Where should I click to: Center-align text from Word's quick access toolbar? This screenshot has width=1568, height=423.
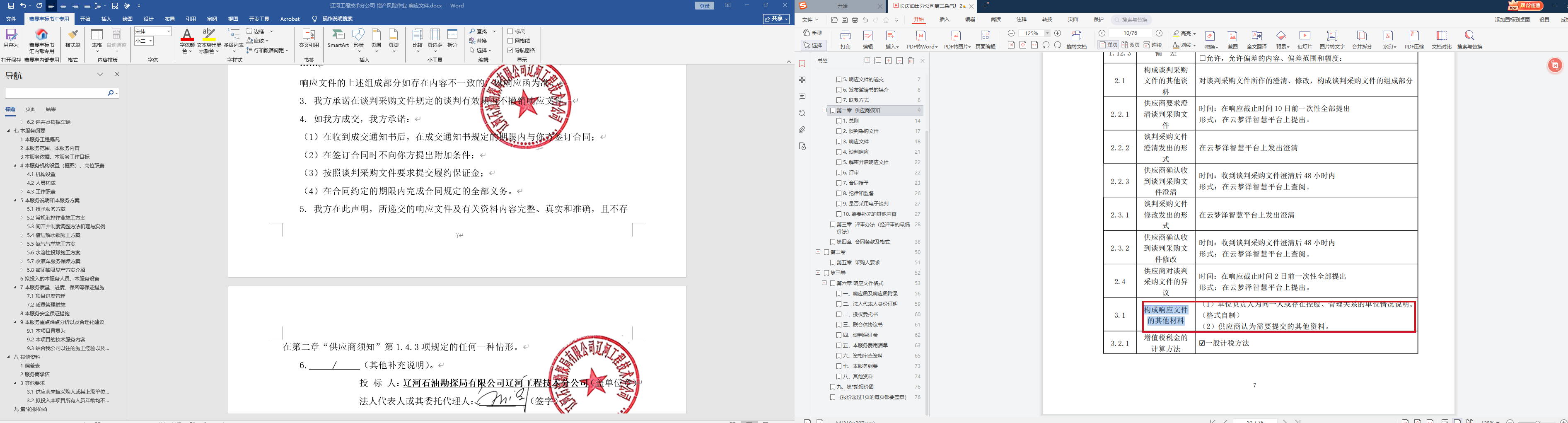[x=63, y=5]
